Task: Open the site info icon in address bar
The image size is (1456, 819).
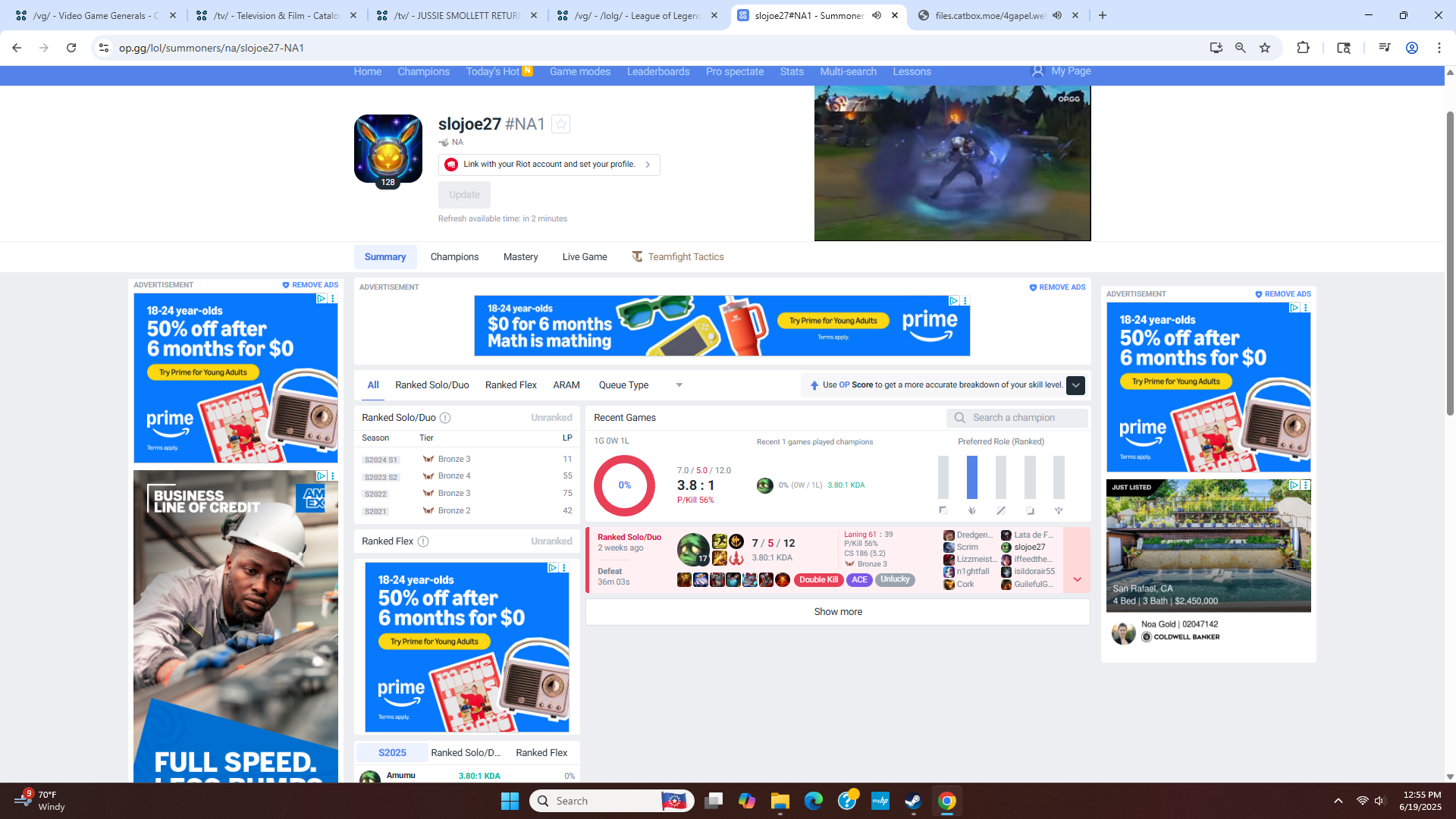Action: [x=104, y=48]
